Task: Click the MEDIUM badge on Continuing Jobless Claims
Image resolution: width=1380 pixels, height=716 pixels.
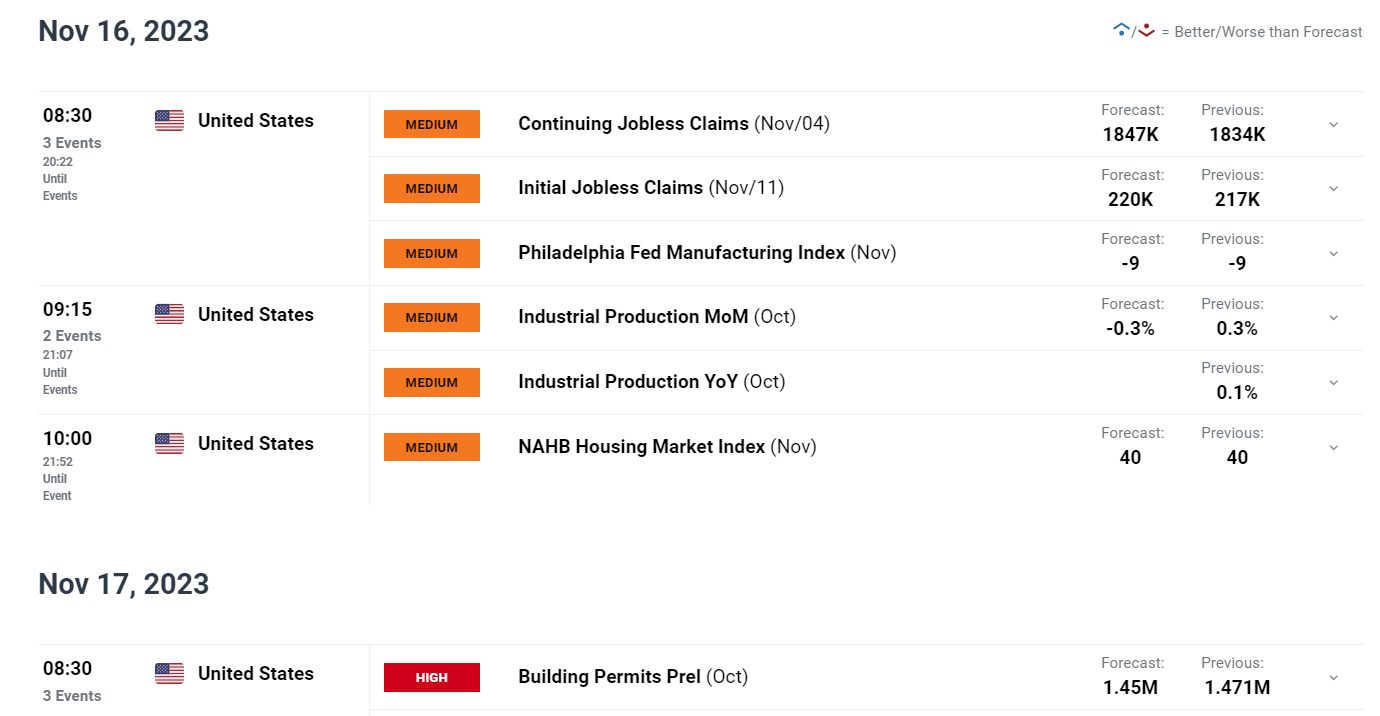Action: (432, 124)
